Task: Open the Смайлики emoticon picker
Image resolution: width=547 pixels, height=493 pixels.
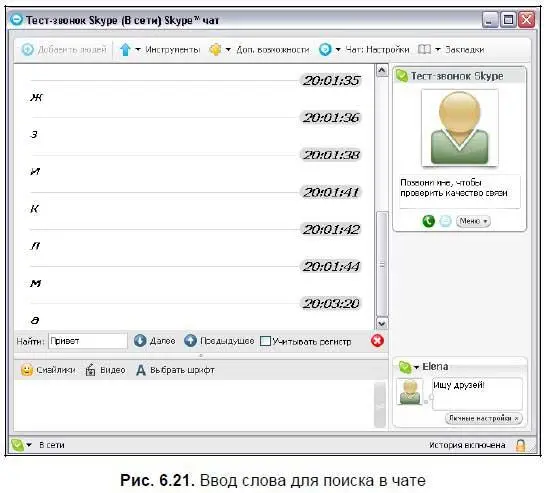Action: (48, 370)
